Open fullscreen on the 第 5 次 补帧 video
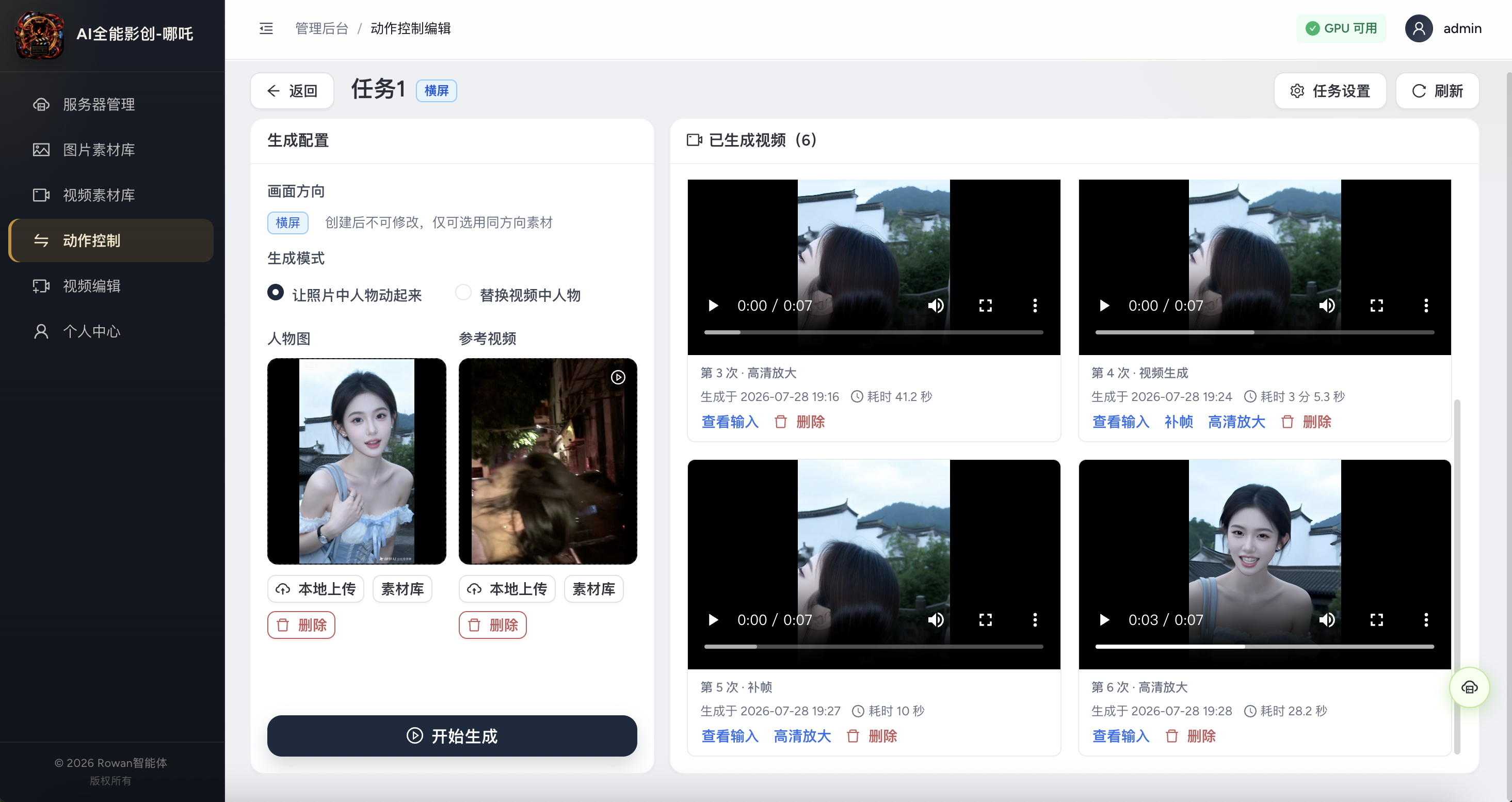Screen dimensions: 1512x802 [x=985, y=619]
